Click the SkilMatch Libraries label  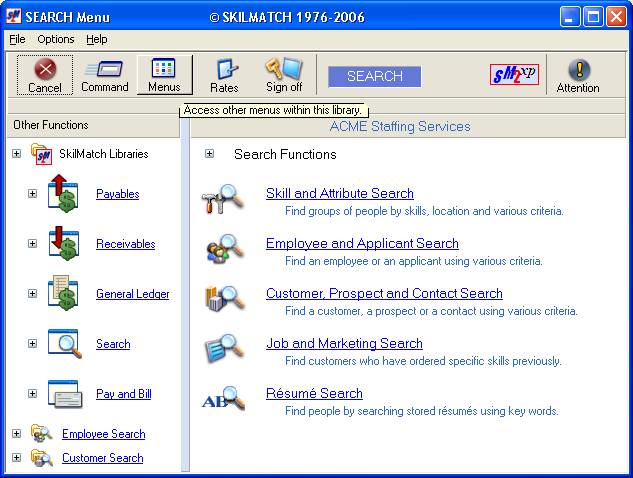104,154
